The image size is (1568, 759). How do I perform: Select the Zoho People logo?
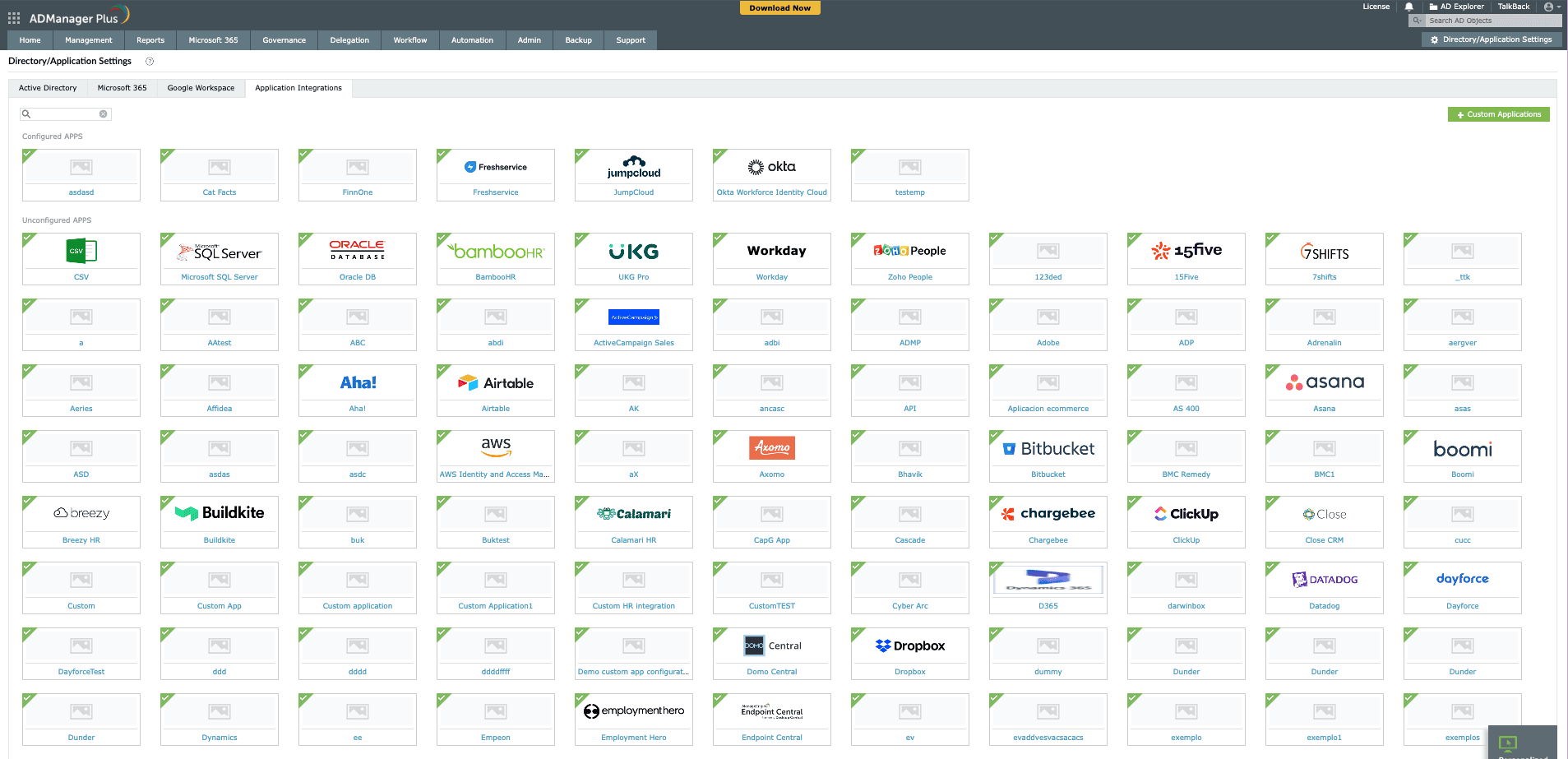909,251
